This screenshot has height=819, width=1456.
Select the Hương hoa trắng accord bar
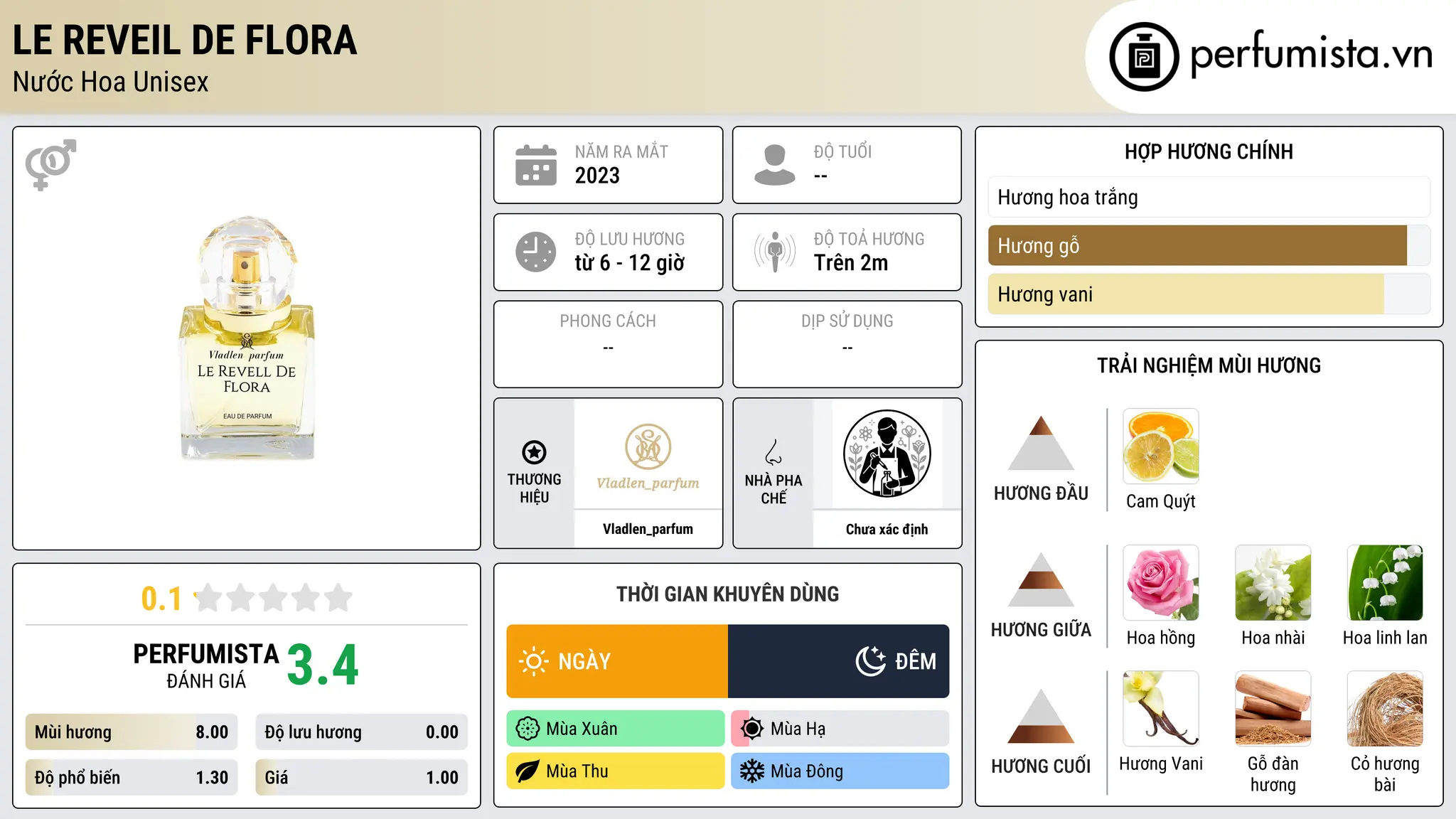point(1209,197)
